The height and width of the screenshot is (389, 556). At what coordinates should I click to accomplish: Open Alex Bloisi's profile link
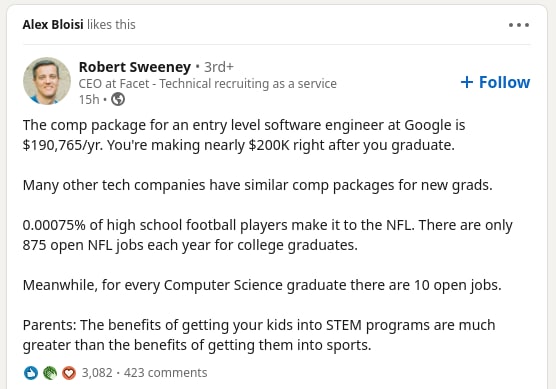(x=53, y=24)
